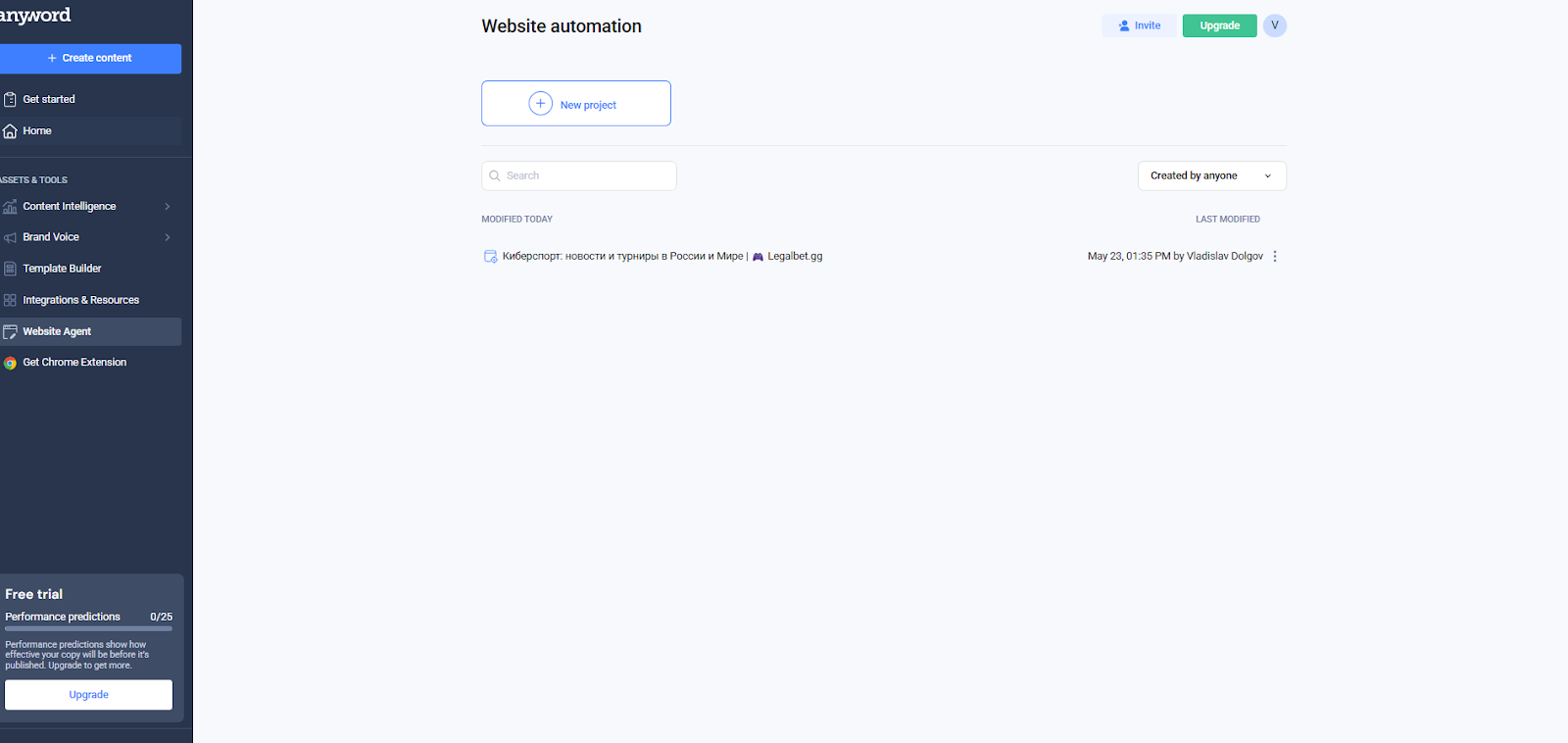Click the MODIFIED TODAY heading
This screenshot has width=1568, height=743.
pyautogui.click(x=516, y=220)
